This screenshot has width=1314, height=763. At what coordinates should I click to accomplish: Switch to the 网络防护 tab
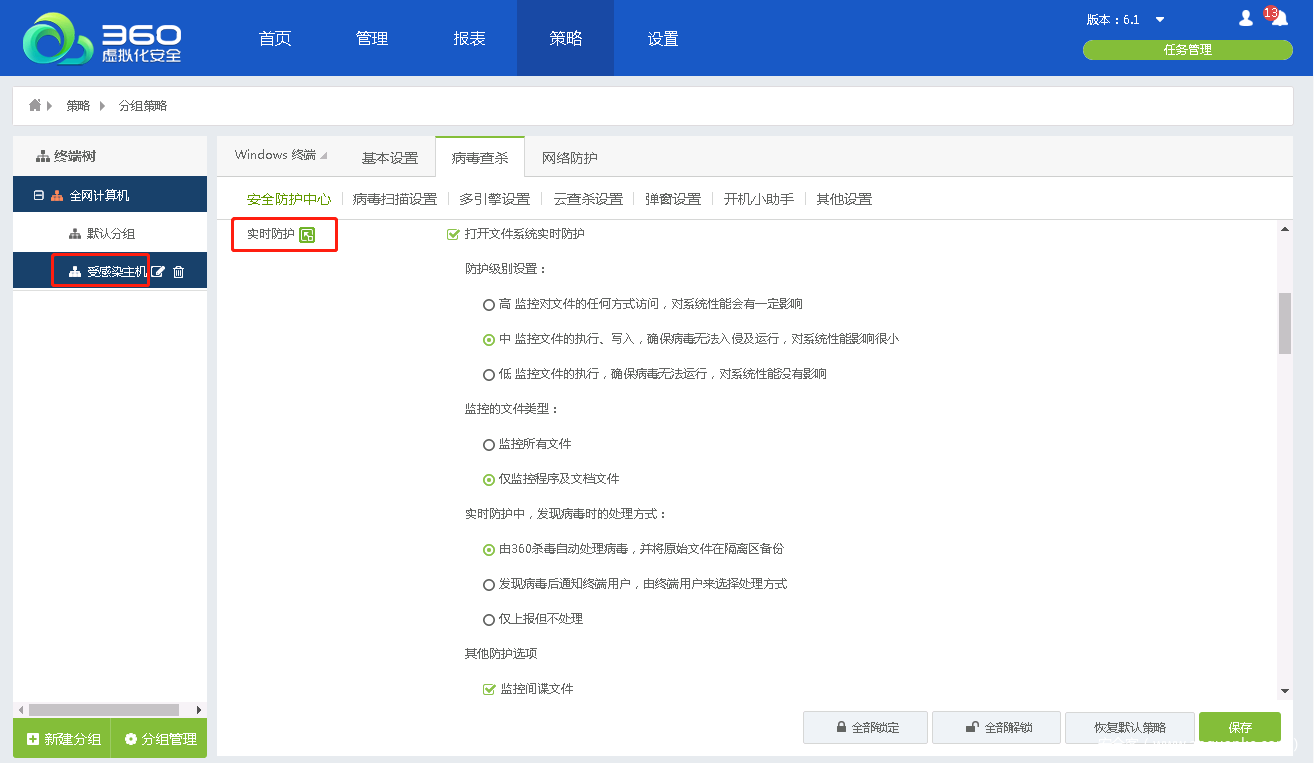click(x=569, y=158)
